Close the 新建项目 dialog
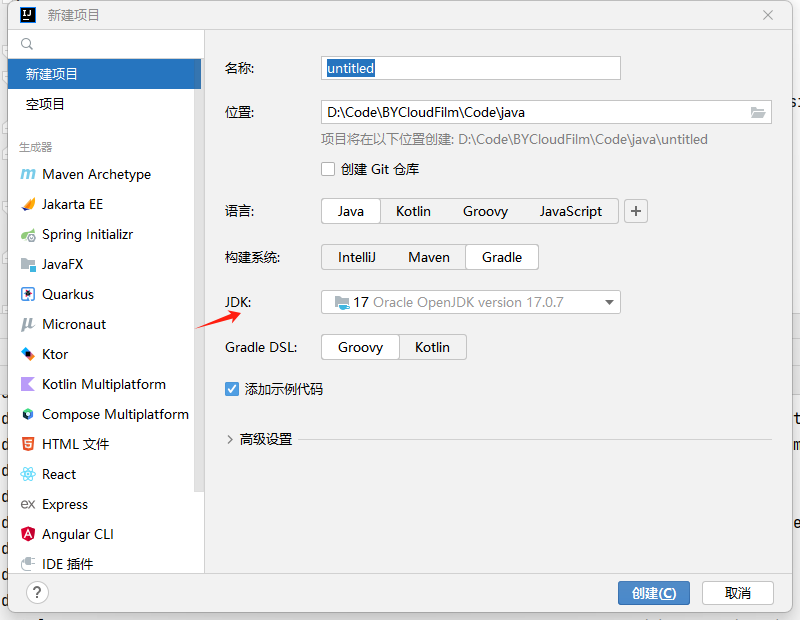800x620 pixels. [x=768, y=15]
